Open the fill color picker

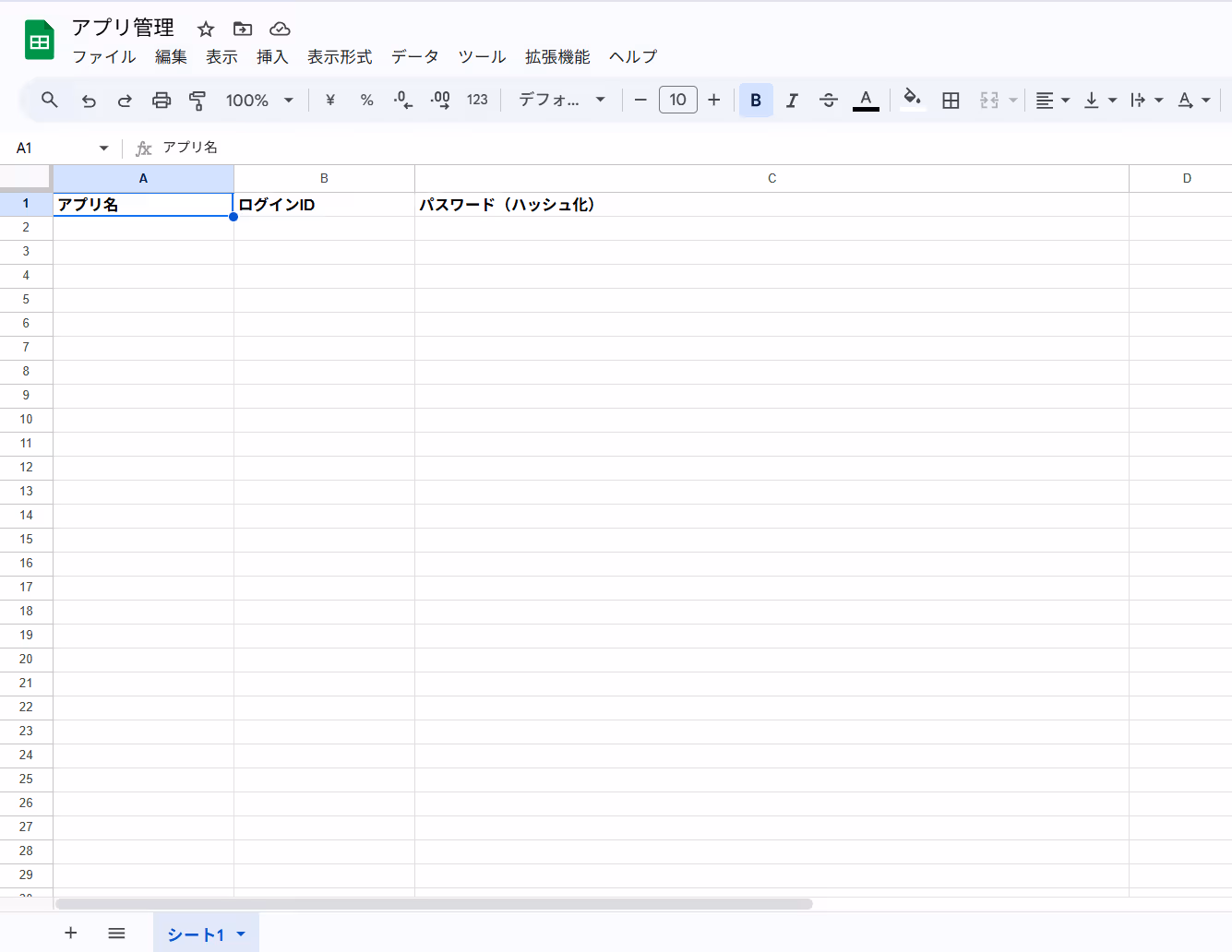pos(913,100)
